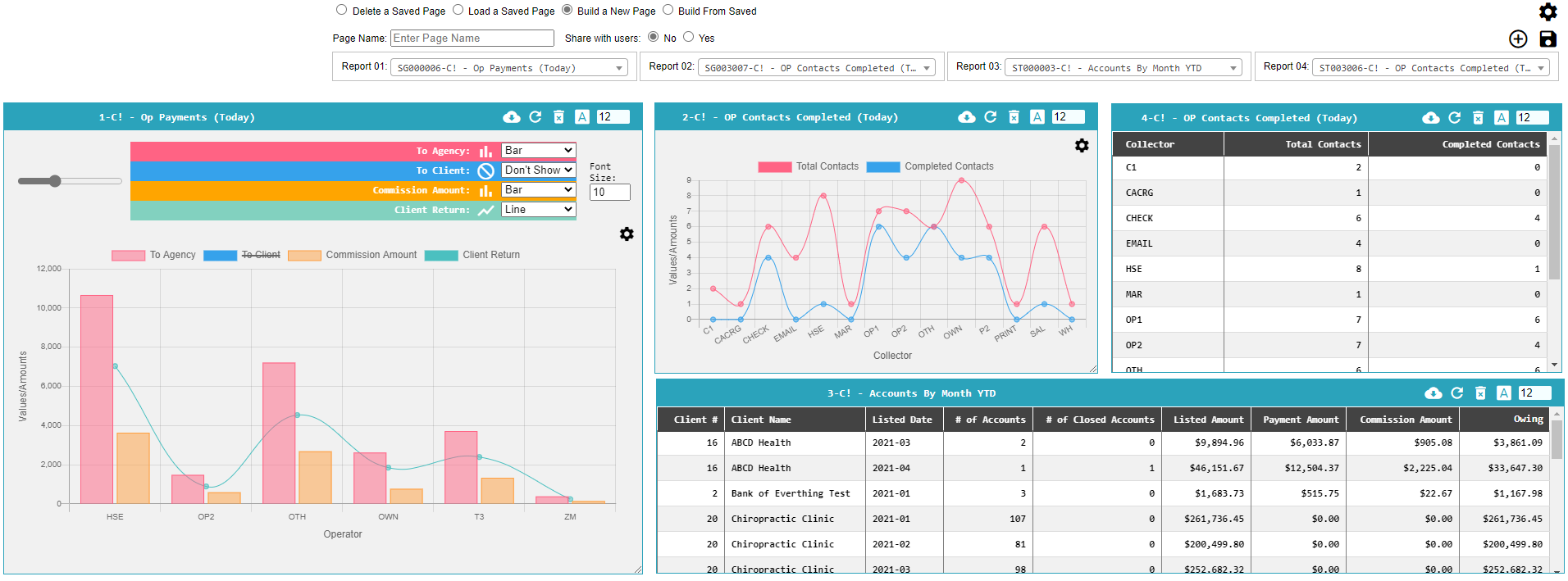Toggle the To Agency legend series

coord(153,255)
